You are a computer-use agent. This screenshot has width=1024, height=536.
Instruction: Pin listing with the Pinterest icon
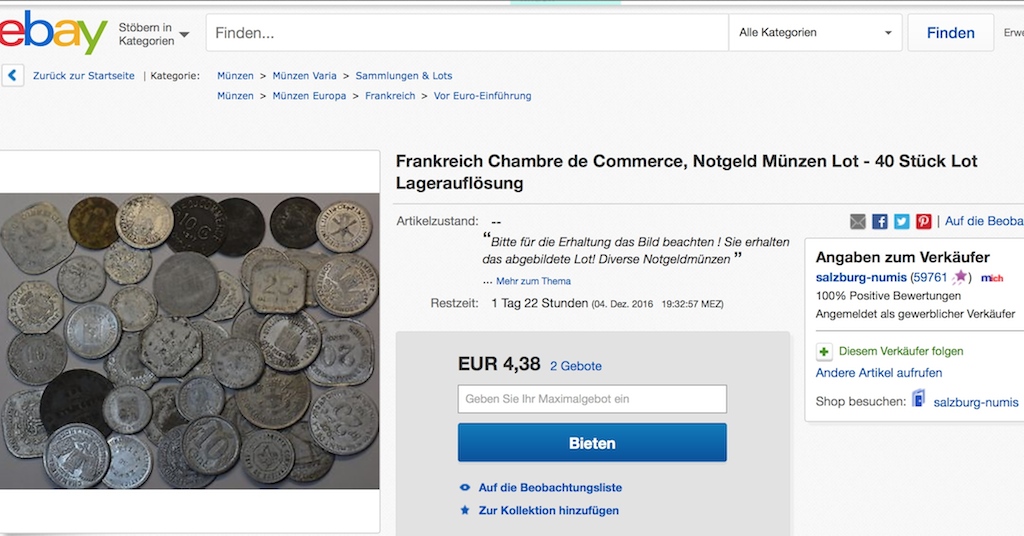pos(923,221)
